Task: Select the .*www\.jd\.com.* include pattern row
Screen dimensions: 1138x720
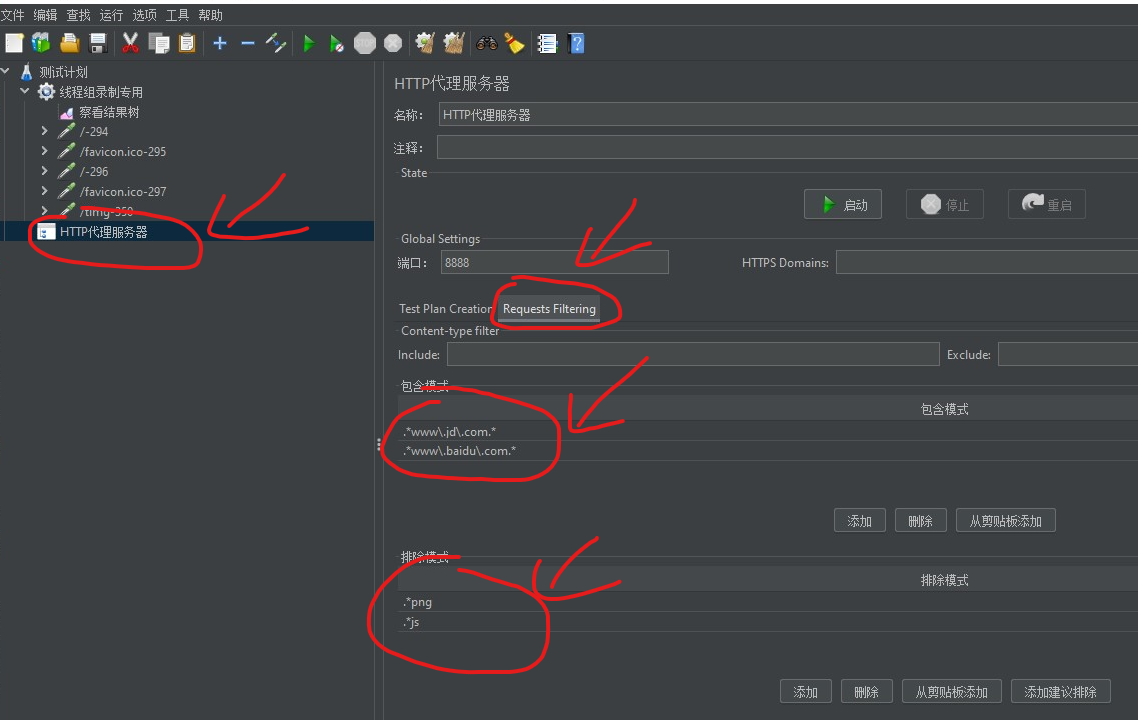Action: (x=768, y=431)
